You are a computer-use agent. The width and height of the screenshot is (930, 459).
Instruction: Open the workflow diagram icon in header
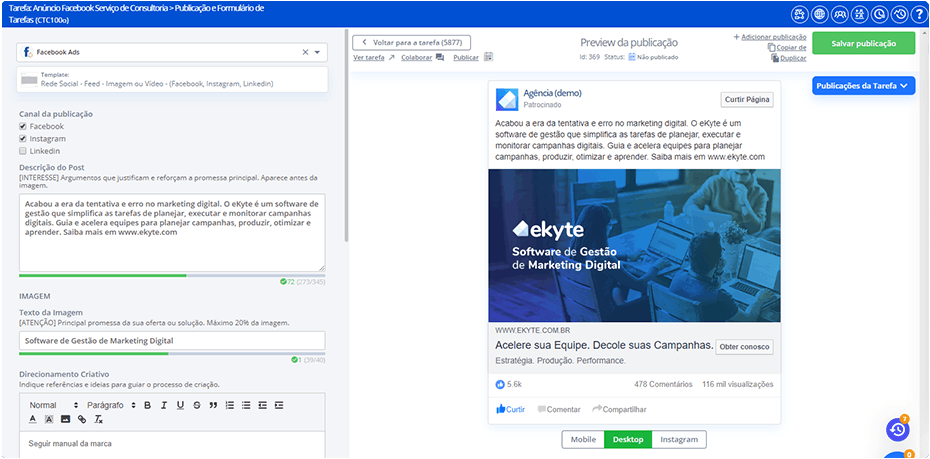[799, 15]
